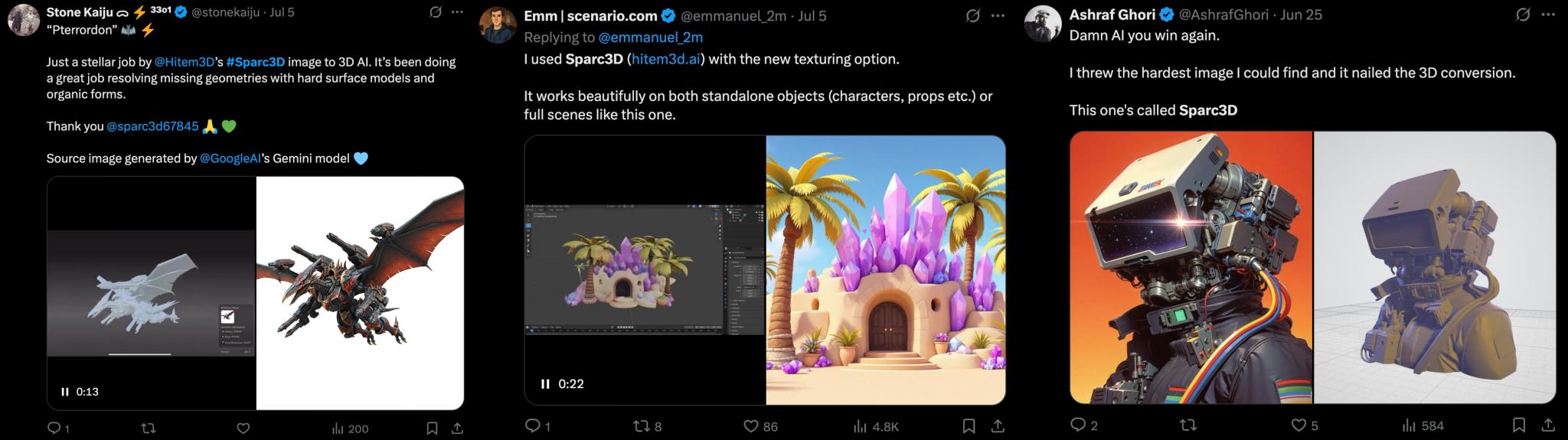Open the @GoogleAI profile mention

pos(230,158)
